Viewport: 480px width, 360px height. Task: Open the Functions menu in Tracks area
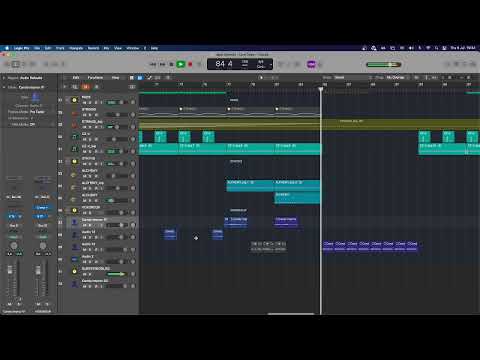coord(95,78)
